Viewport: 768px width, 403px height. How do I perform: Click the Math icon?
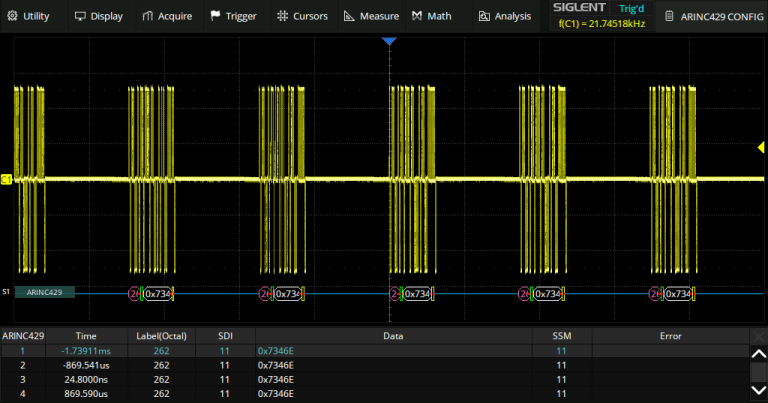416,16
